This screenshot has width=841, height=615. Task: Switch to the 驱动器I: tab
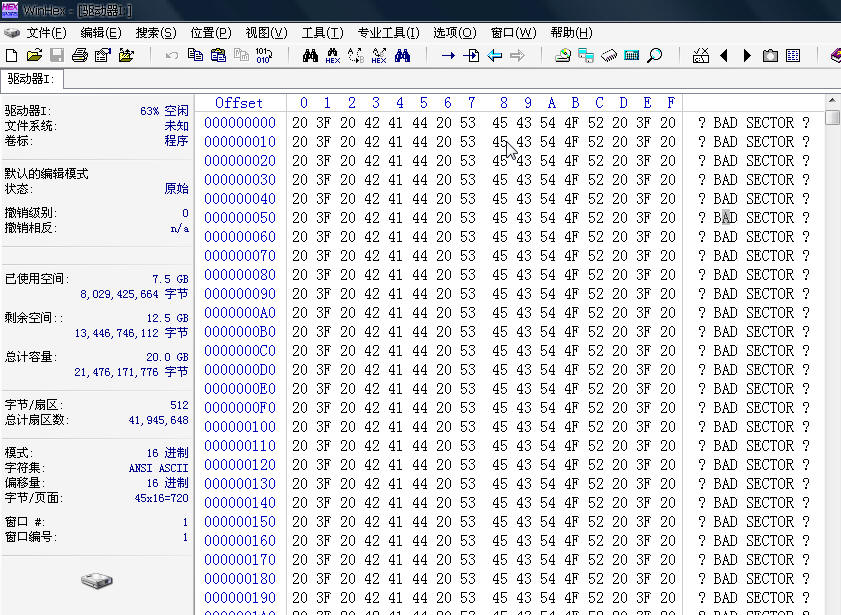click(x=30, y=79)
